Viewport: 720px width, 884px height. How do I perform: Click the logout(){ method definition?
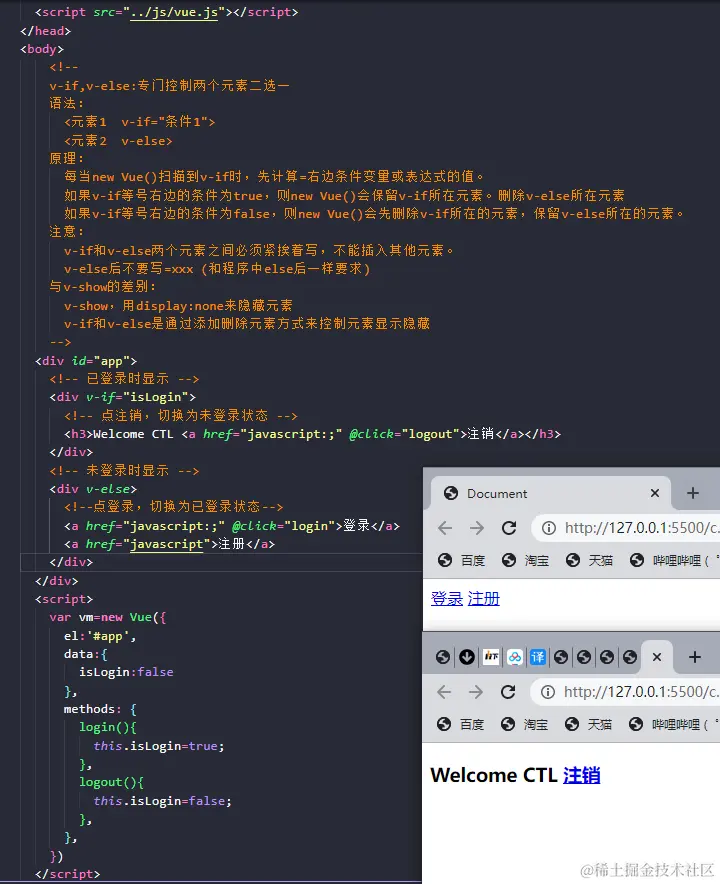(111, 783)
